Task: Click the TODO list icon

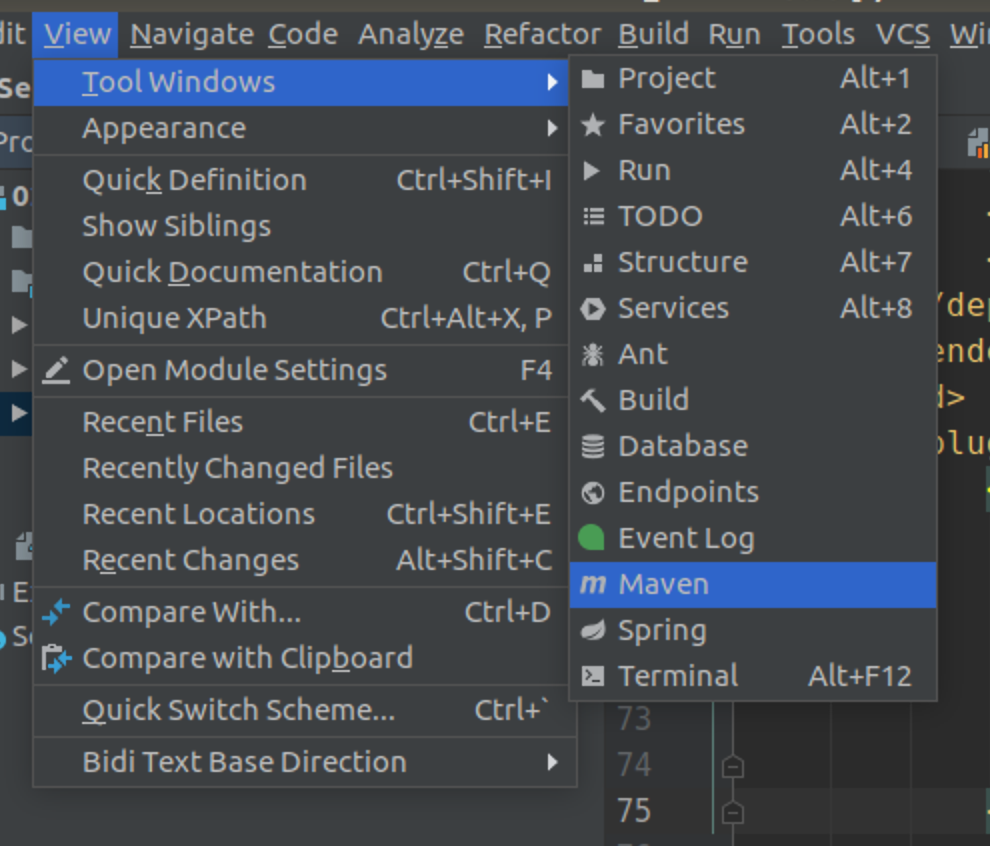Action: pyautogui.click(x=593, y=217)
